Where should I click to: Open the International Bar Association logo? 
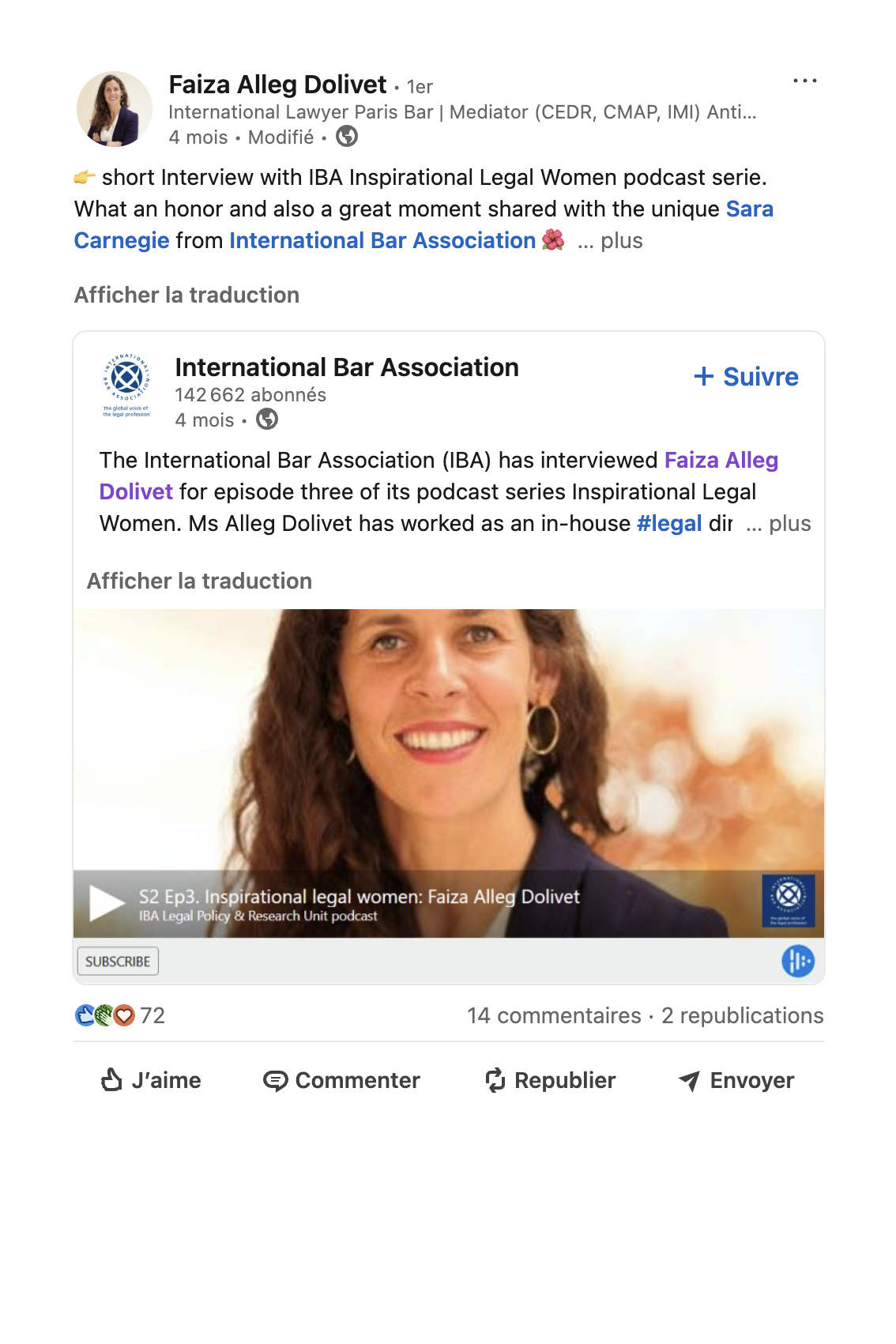pos(126,386)
